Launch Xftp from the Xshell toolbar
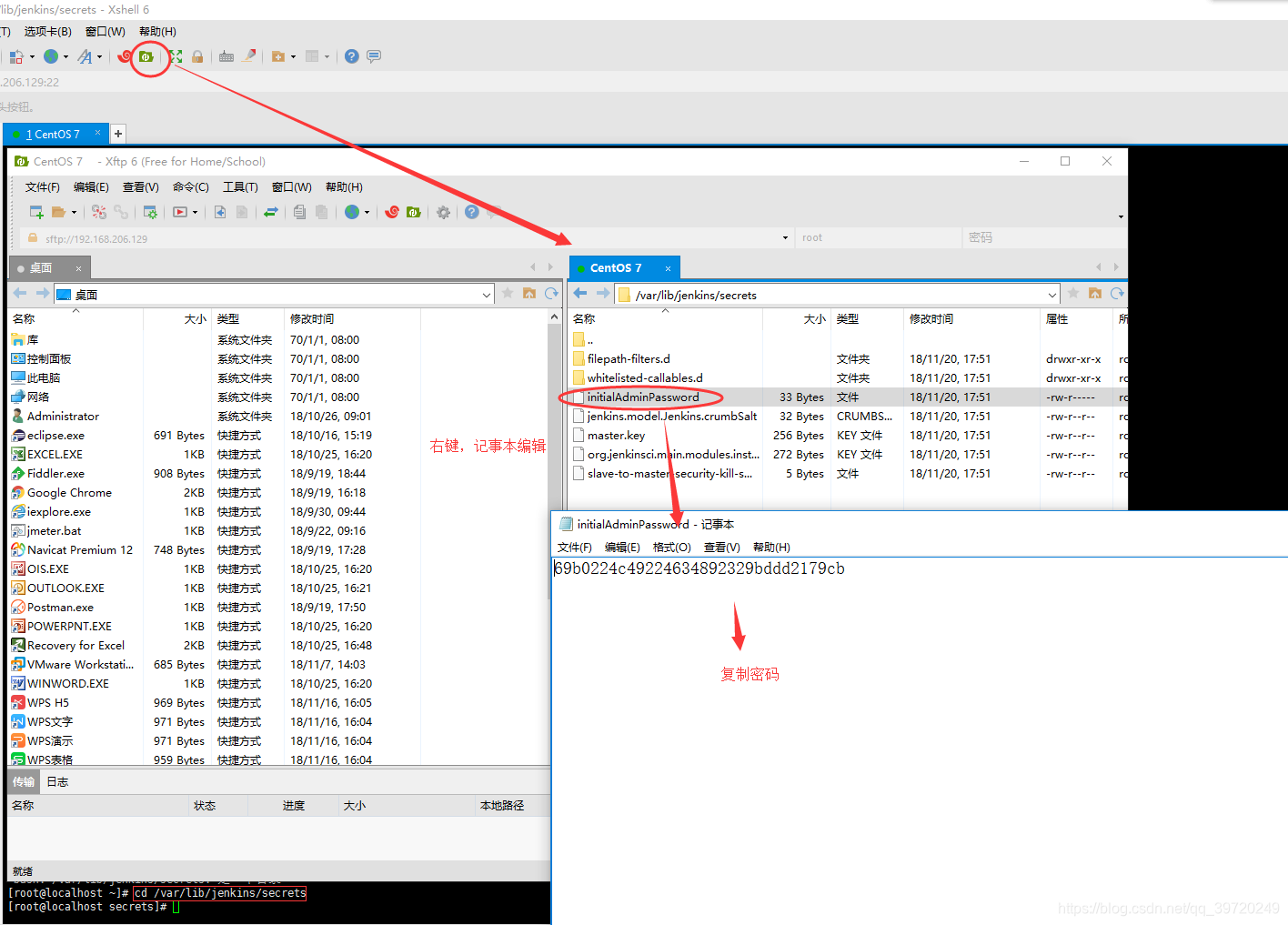Screen dimensions: 1288x925 [x=146, y=56]
